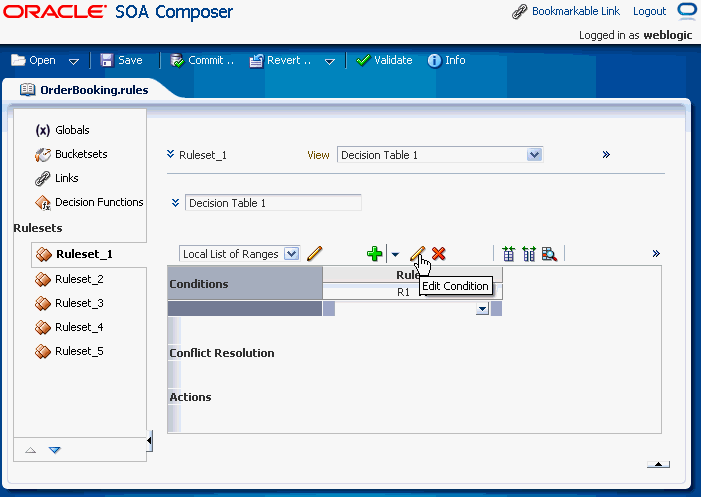Click the double arrow beside View dropdown
The width and height of the screenshot is (701, 497).
606,155
